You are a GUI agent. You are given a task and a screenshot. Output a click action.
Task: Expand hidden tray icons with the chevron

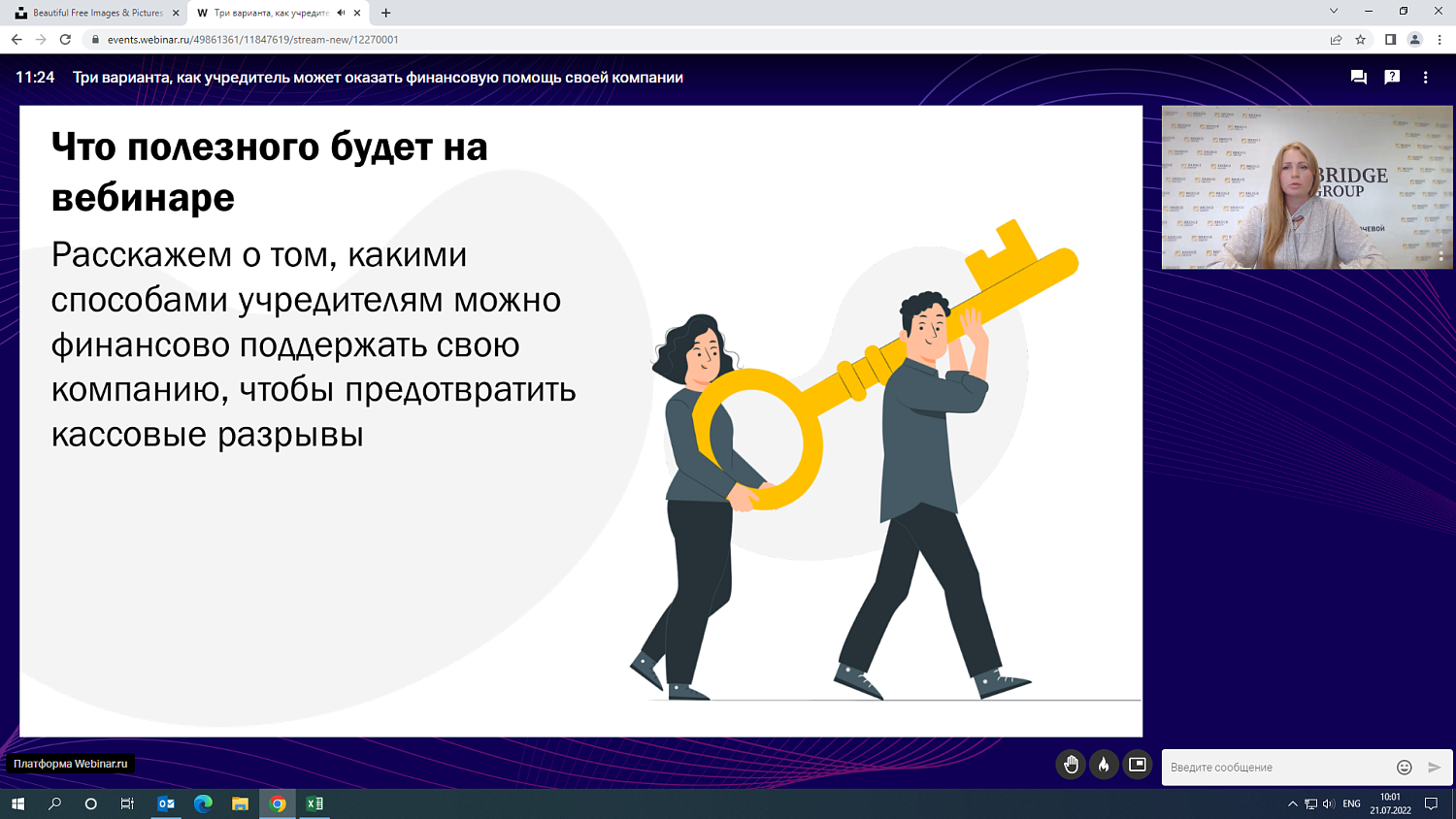(x=1292, y=803)
